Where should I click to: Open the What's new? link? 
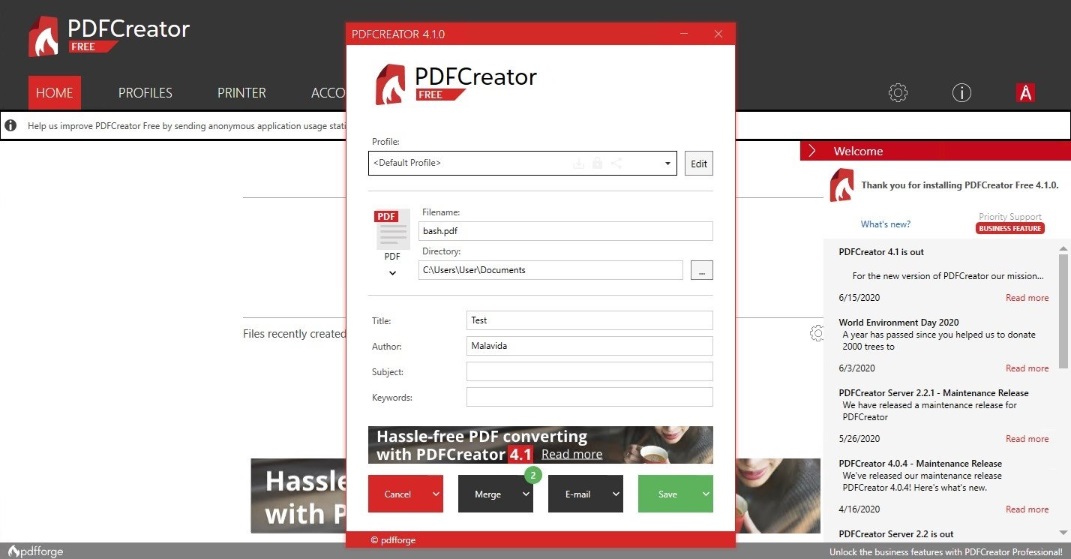point(885,224)
